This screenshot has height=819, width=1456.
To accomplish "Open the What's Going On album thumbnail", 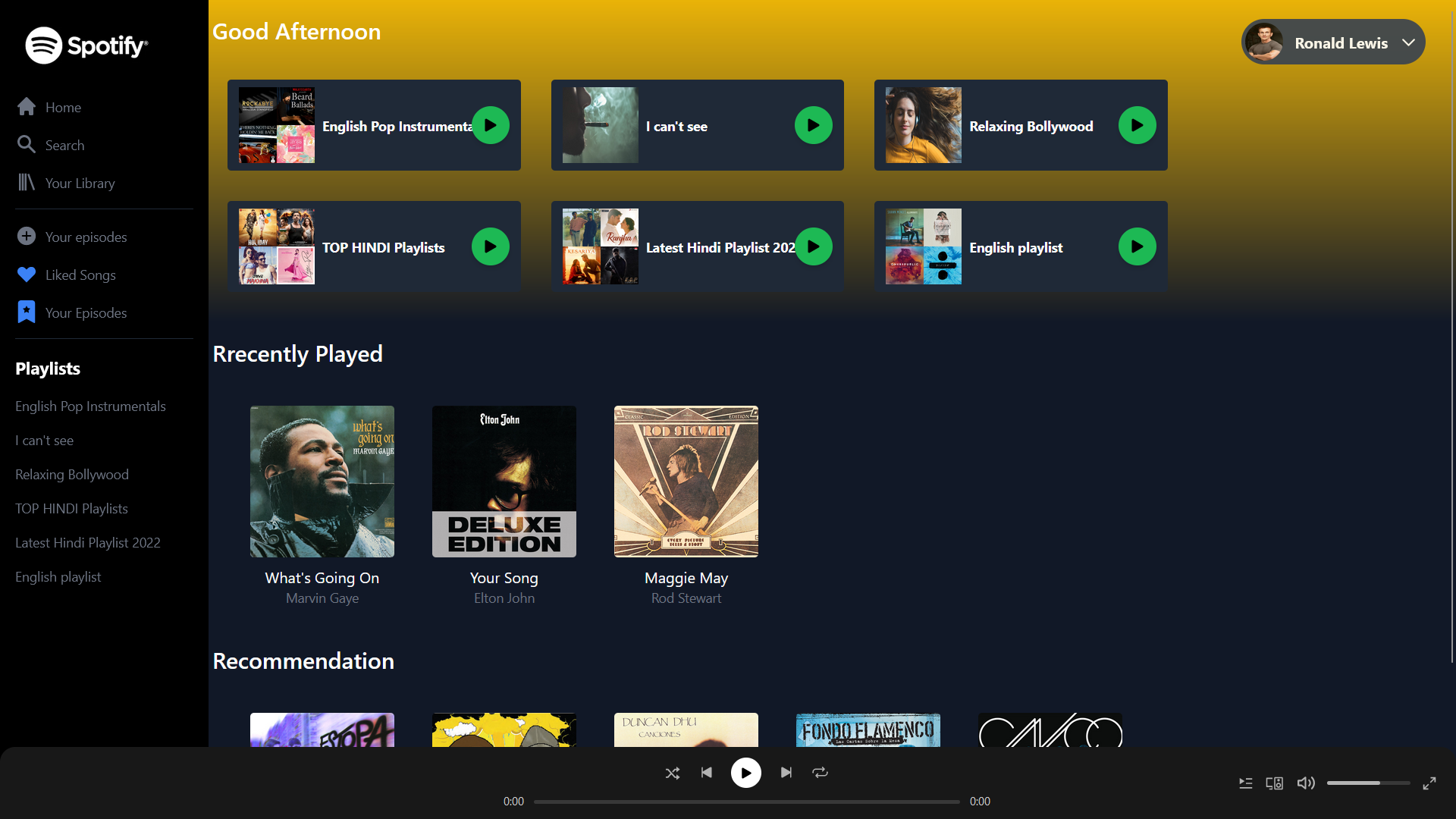I will click(x=322, y=481).
